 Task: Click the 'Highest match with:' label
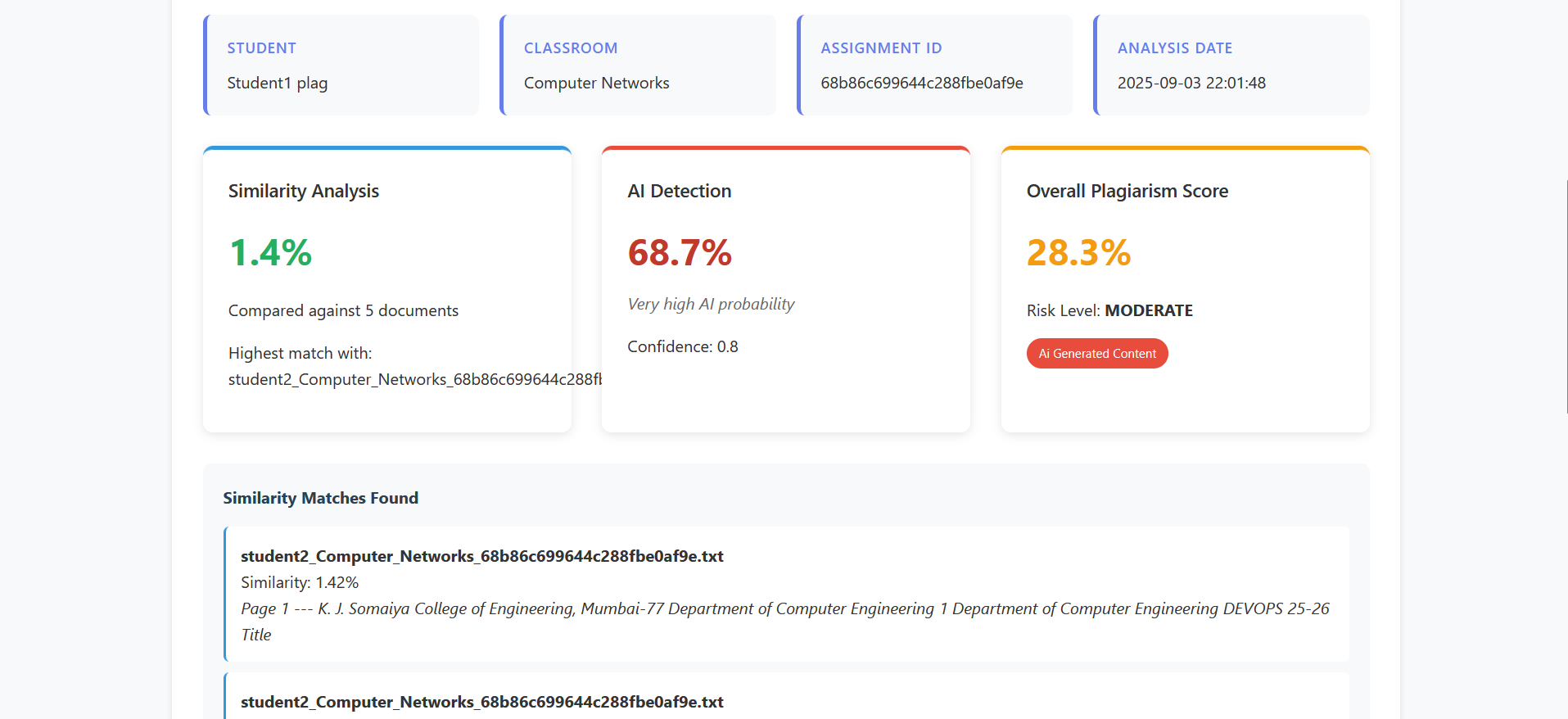[300, 353]
